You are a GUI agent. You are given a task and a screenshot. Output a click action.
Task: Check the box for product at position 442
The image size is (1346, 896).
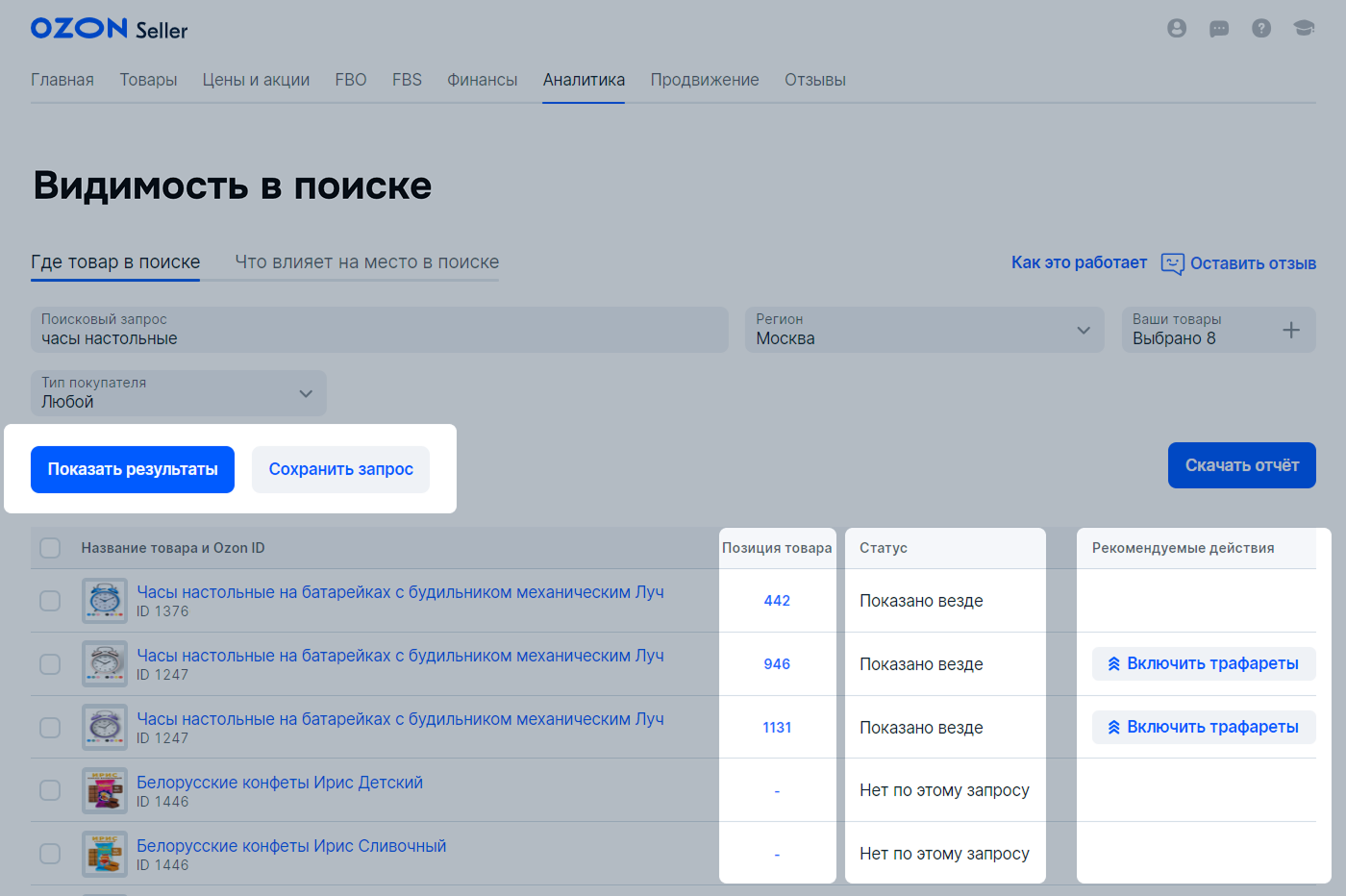pos(50,601)
